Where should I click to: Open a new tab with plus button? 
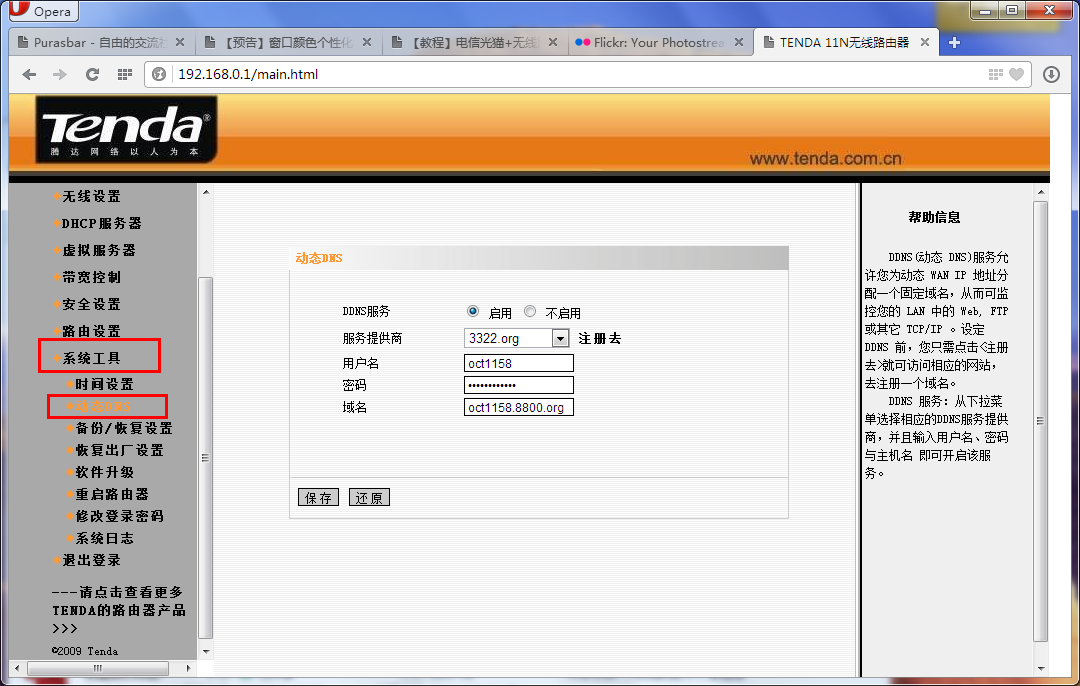coord(954,43)
